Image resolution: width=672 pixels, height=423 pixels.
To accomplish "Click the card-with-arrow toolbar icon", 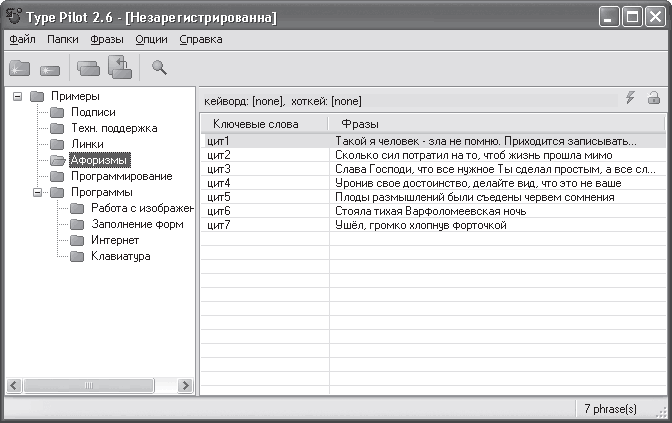I will click(x=120, y=67).
